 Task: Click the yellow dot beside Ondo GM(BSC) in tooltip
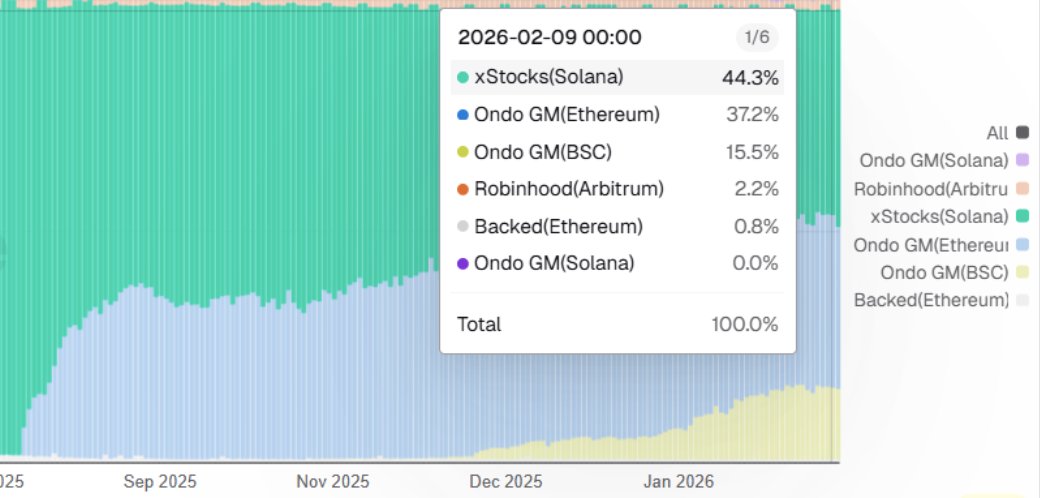(462, 152)
